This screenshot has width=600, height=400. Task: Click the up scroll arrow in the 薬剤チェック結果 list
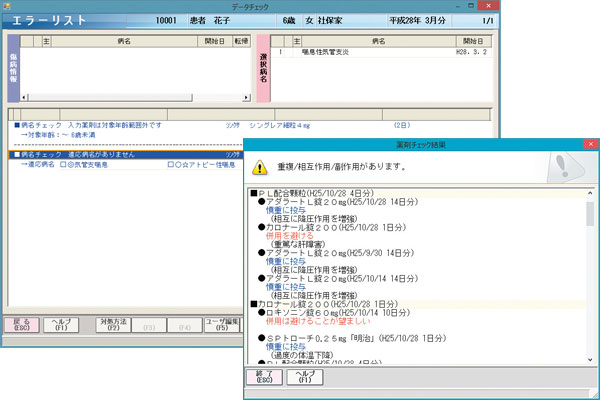590,193
